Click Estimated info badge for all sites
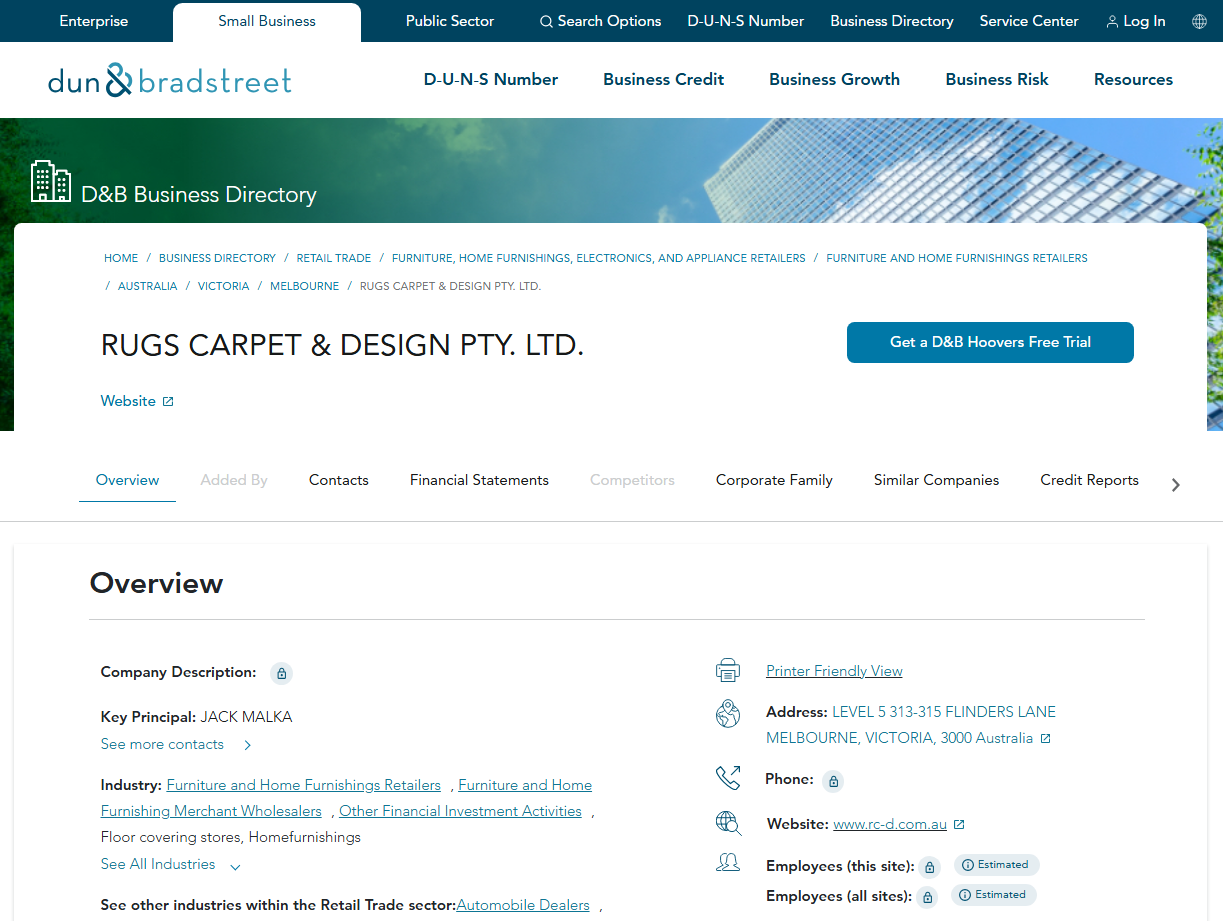The image size is (1223, 921). point(994,895)
